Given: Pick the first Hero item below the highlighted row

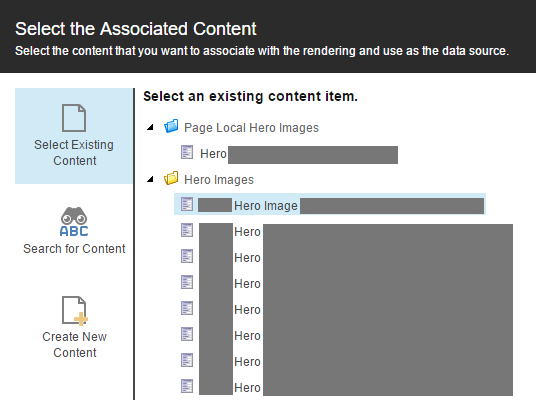Looking at the screenshot, I should [x=247, y=232].
